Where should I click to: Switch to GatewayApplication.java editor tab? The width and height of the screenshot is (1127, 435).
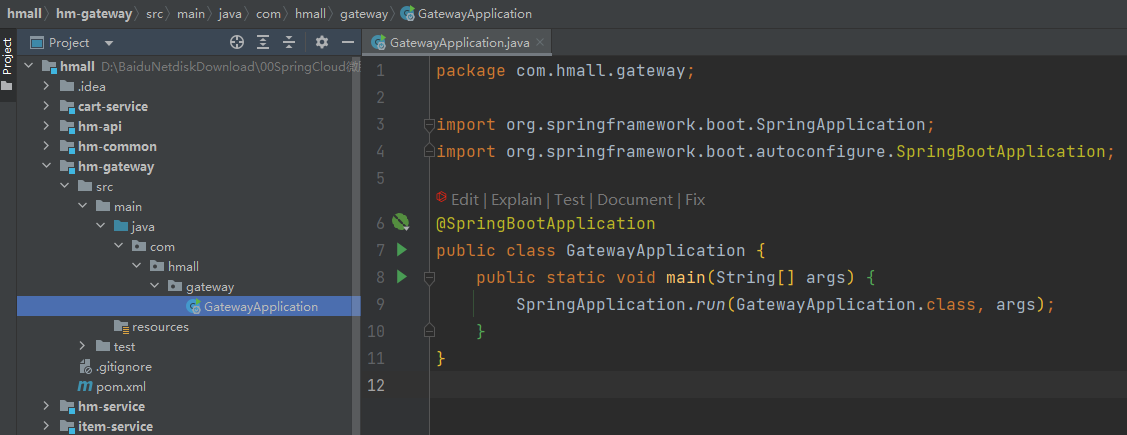point(457,42)
